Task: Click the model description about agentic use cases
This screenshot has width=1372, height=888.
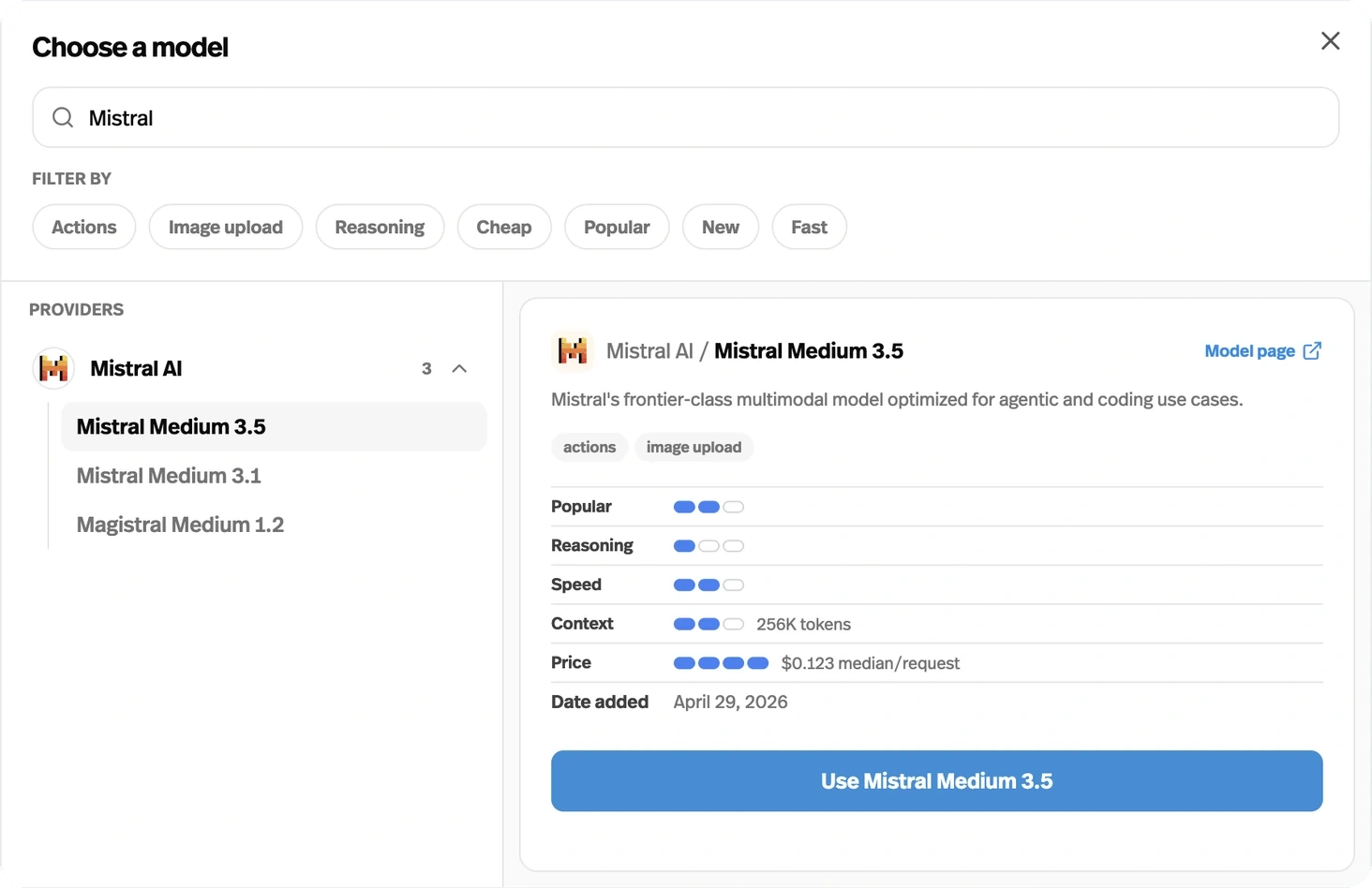Action: click(897, 400)
